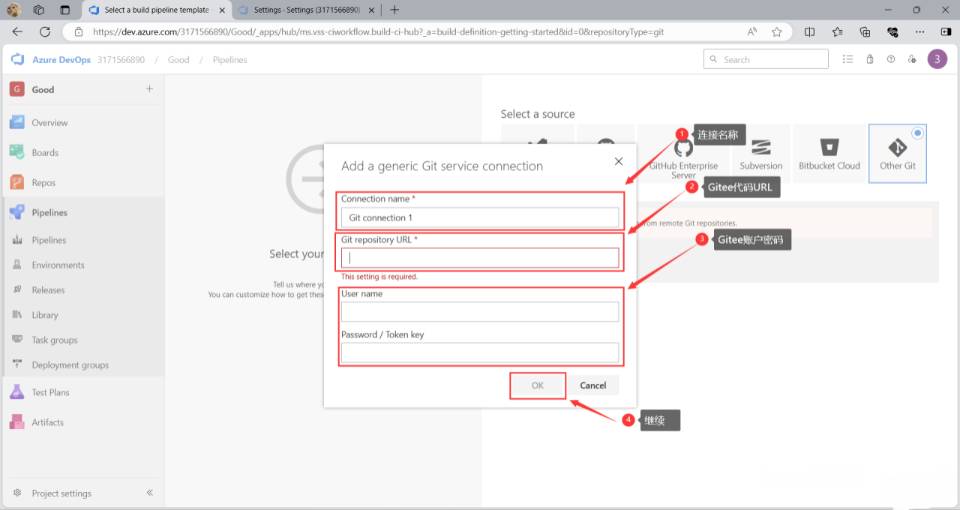Open the purple user avatar menu
960x510 pixels.
pos(937,59)
